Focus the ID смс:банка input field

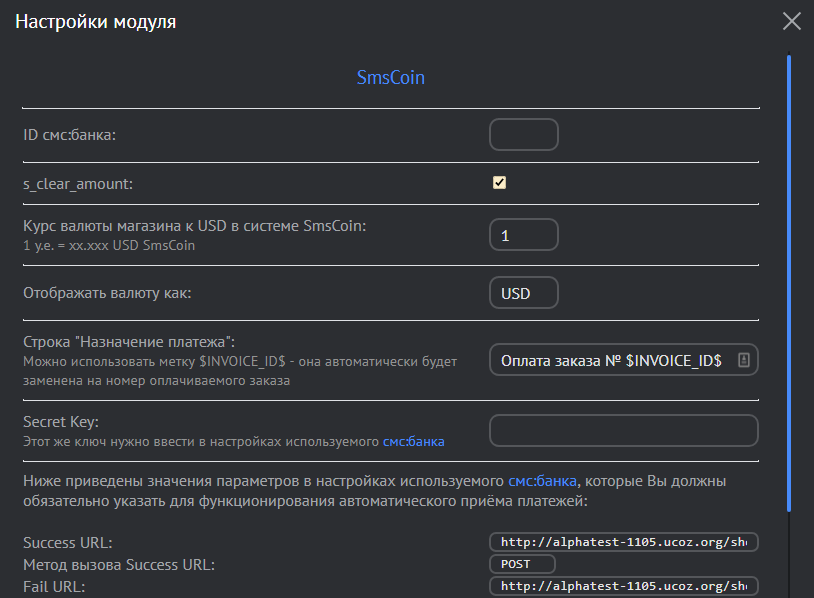click(x=523, y=134)
